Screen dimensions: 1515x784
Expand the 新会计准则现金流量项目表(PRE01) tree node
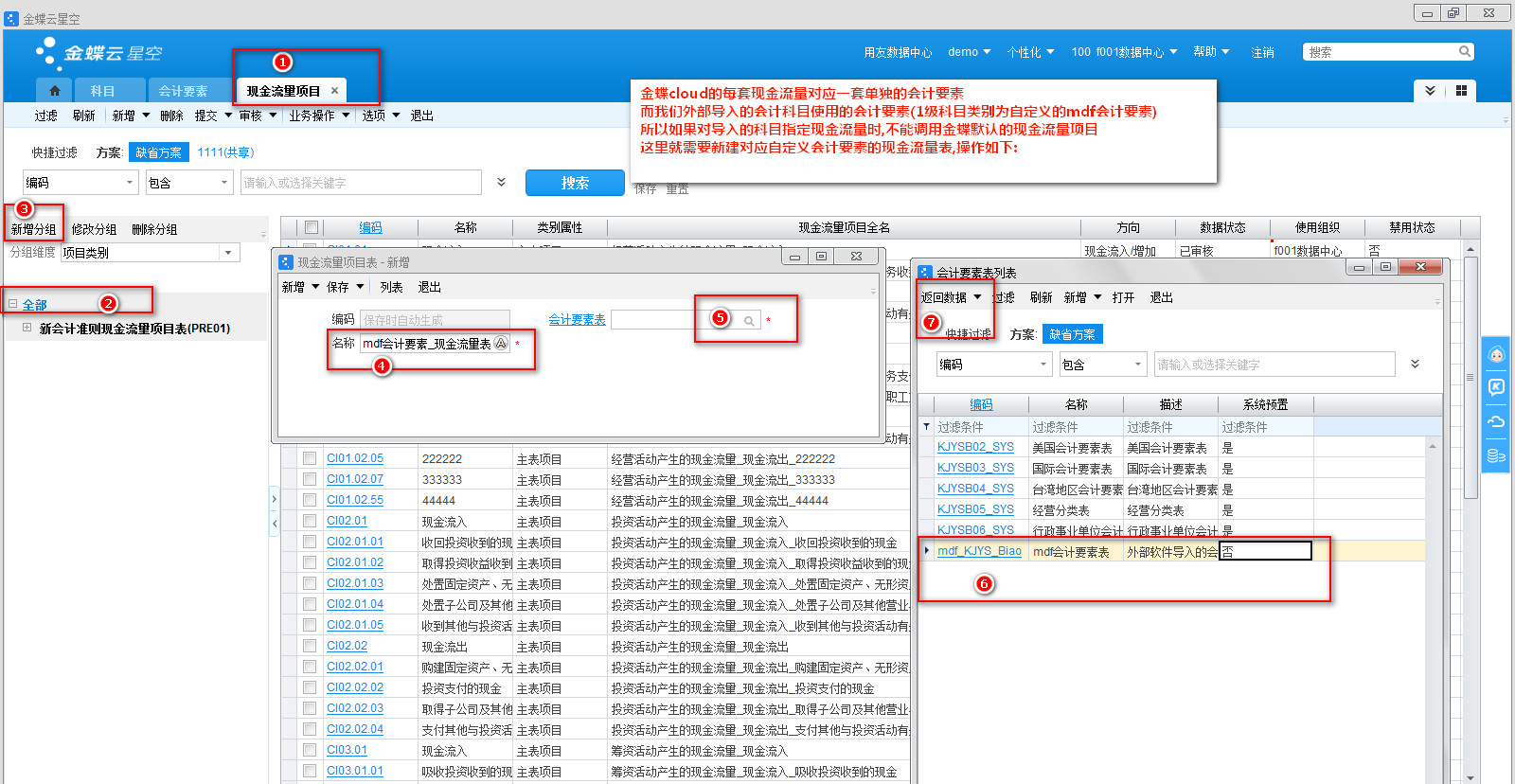pyautogui.click(x=27, y=329)
